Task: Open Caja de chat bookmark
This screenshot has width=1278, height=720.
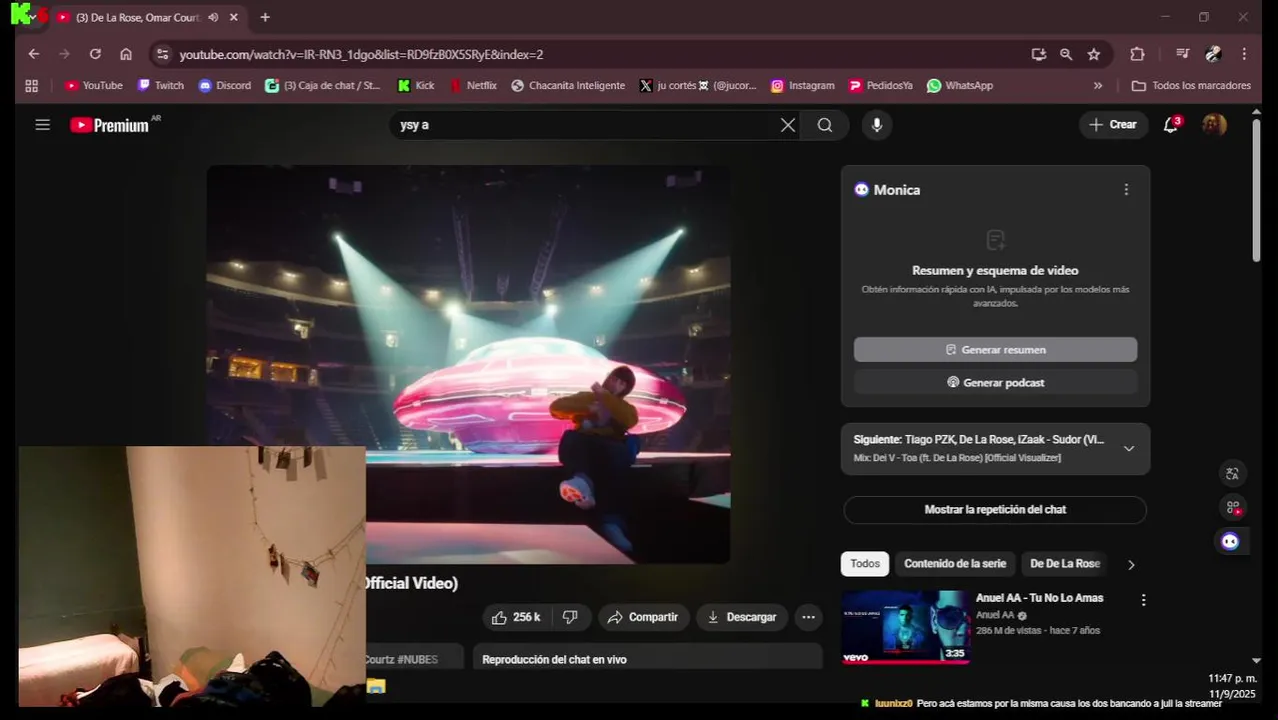Action: coord(323,86)
